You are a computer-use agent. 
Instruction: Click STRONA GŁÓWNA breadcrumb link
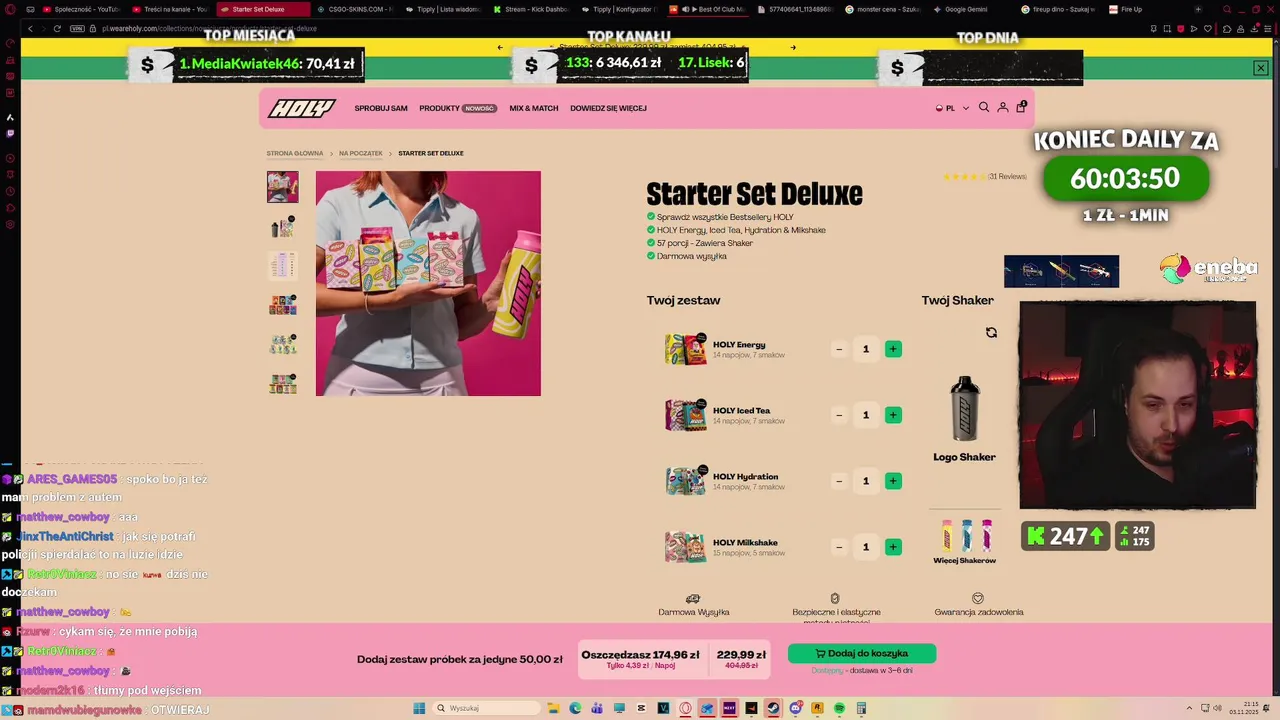[x=295, y=153]
